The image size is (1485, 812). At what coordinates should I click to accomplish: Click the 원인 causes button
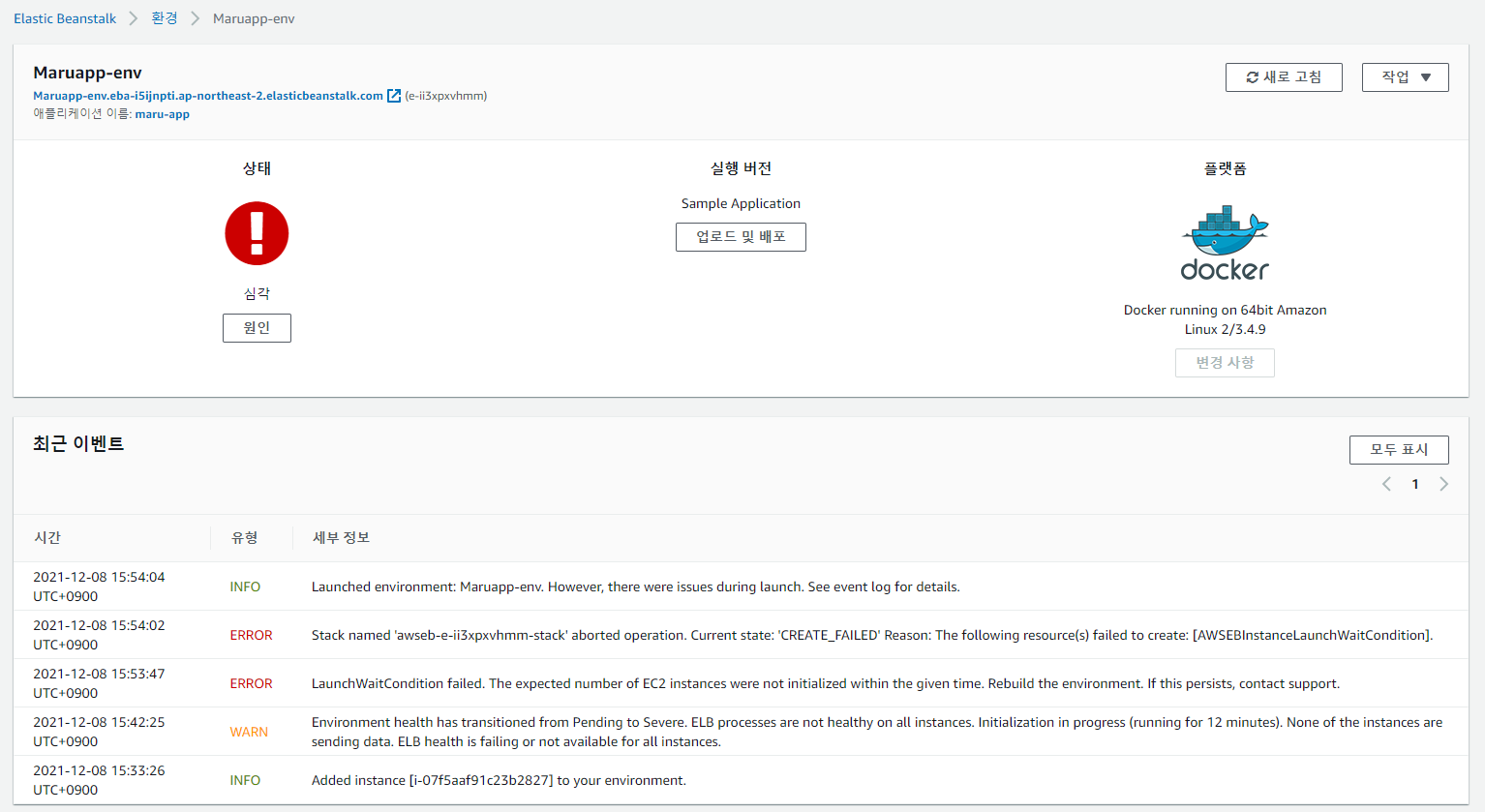click(257, 328)
